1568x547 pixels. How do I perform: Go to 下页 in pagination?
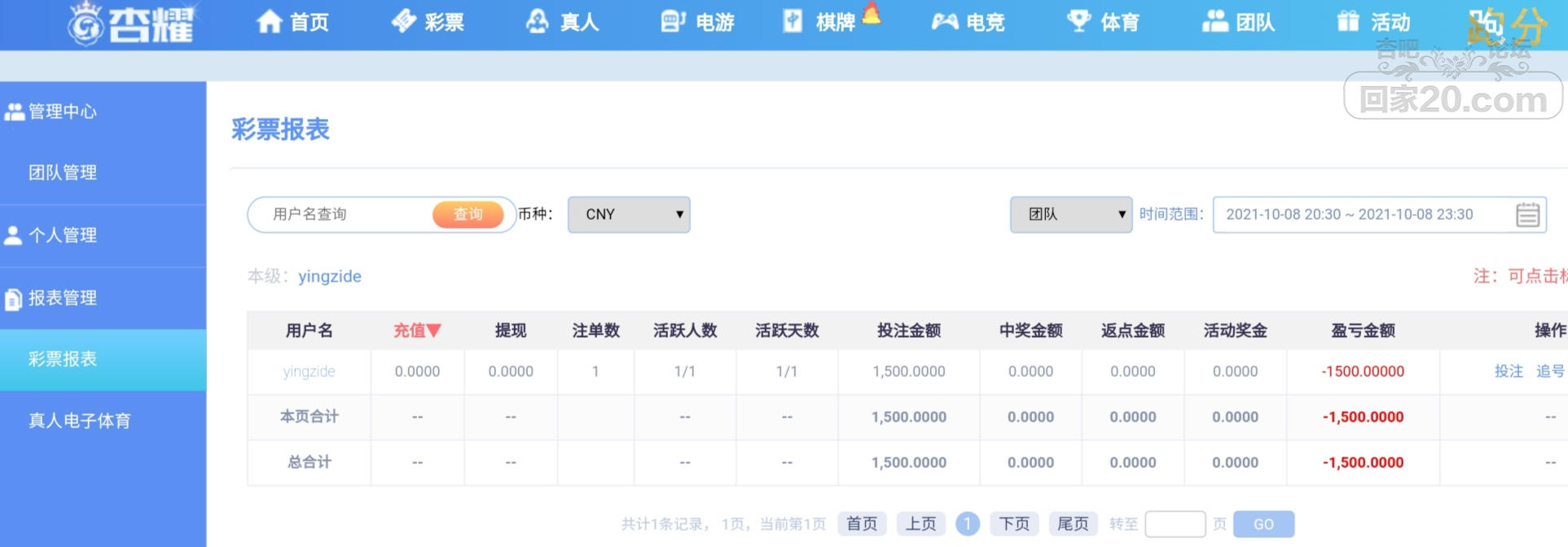[x=1014, y=524]
